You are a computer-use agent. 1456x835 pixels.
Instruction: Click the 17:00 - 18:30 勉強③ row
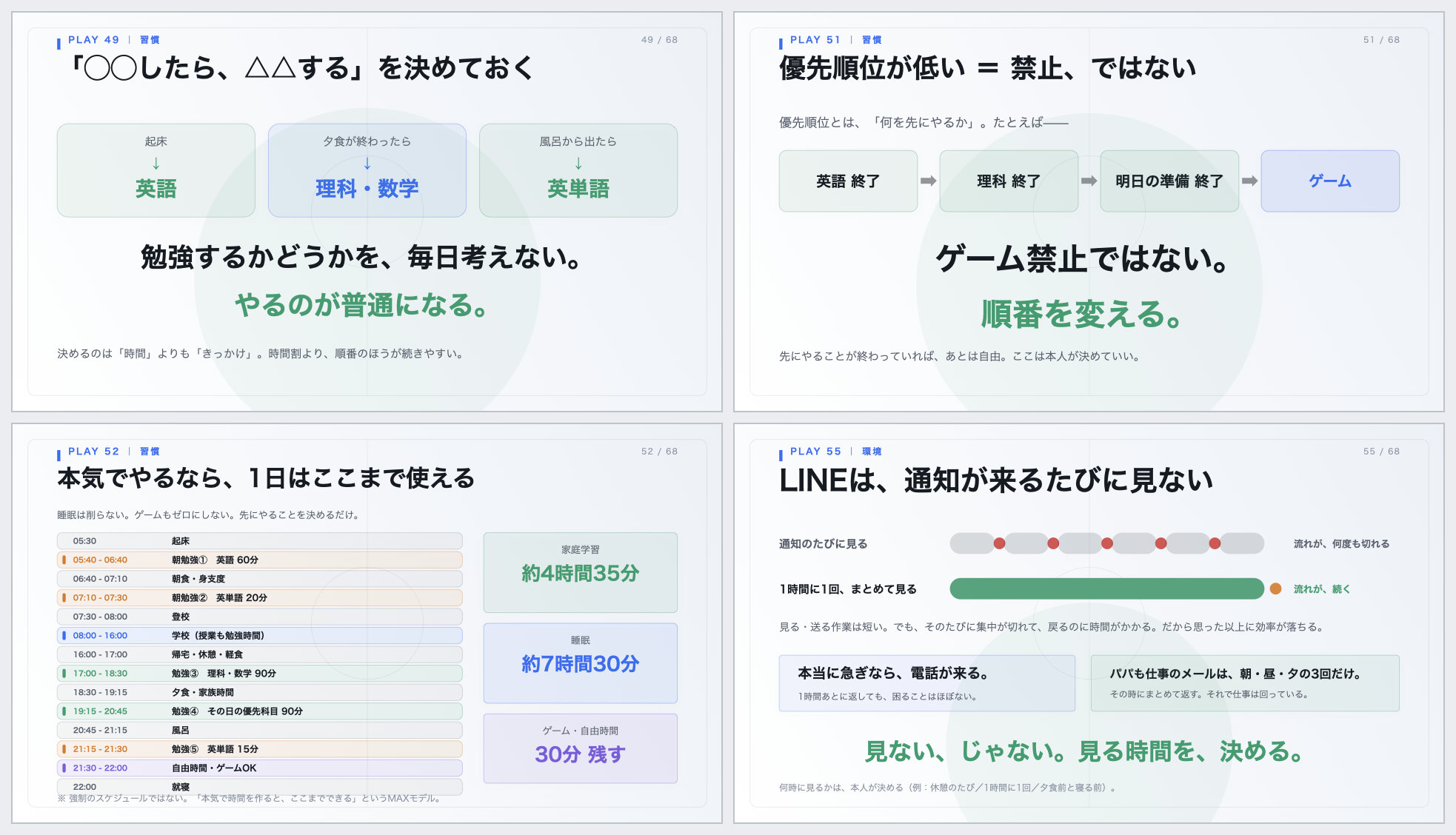(260, 674)
